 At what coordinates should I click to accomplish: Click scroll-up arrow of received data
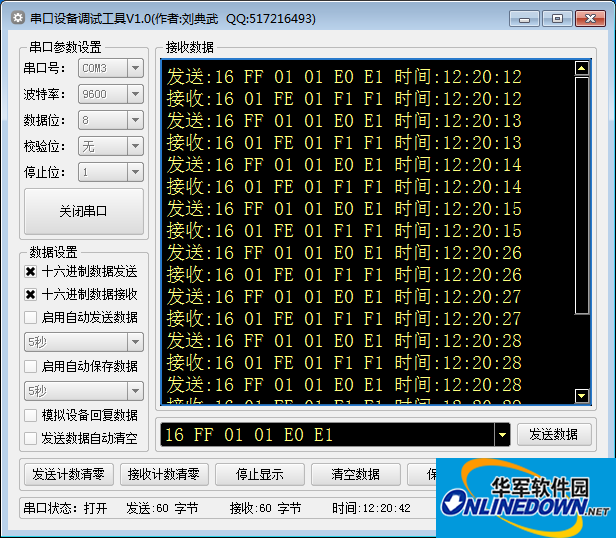tap(581, 68)
